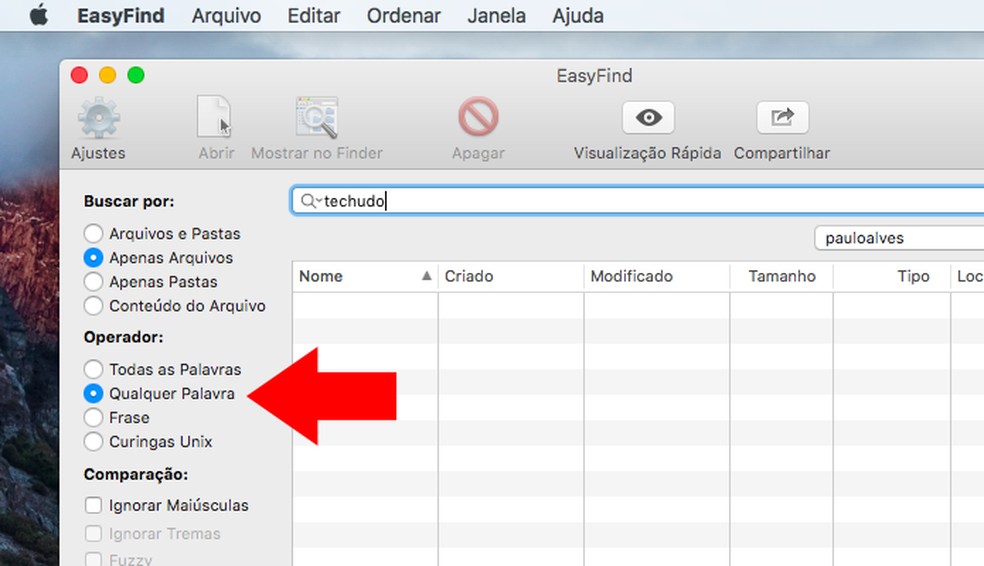Screen dimensions: 984x566
Task: Open Visualização Rápida eye button
Action: (x=648, y=117)
